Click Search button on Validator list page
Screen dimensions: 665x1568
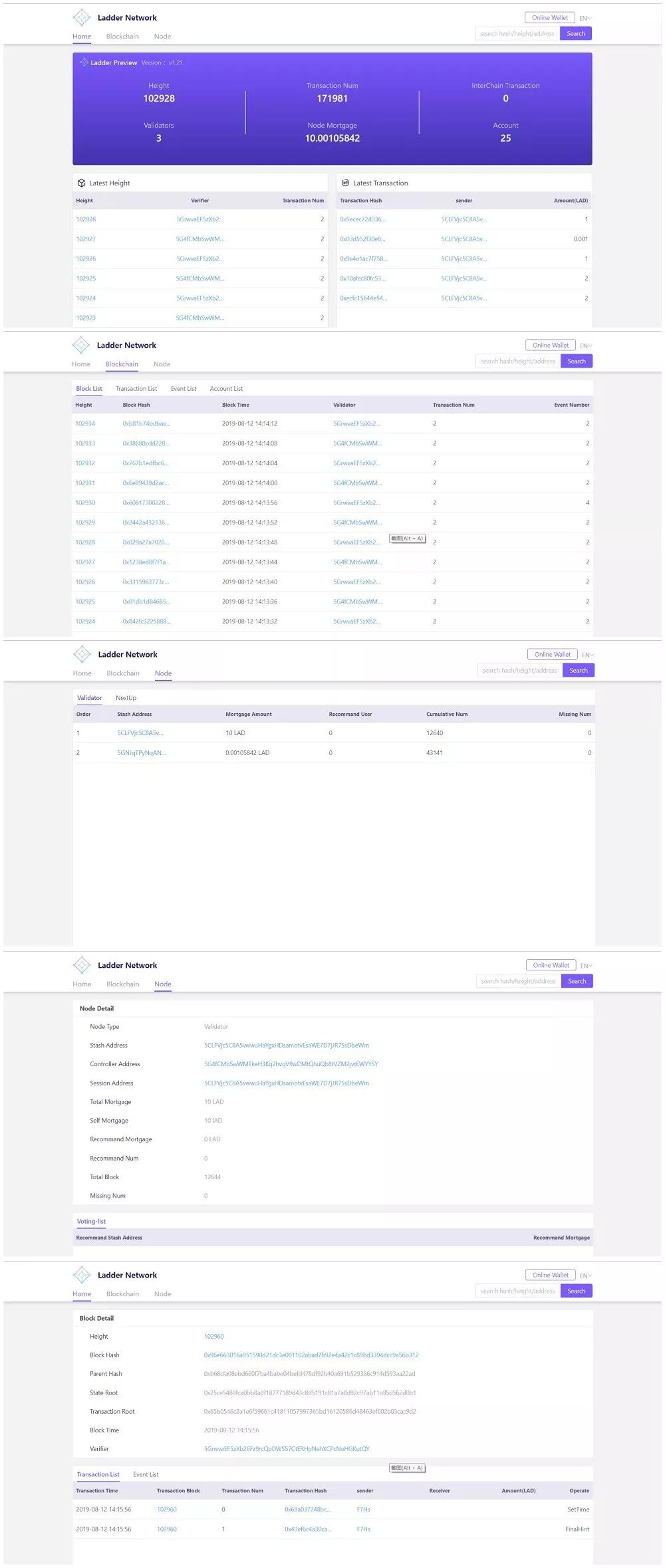click(579, 670)
